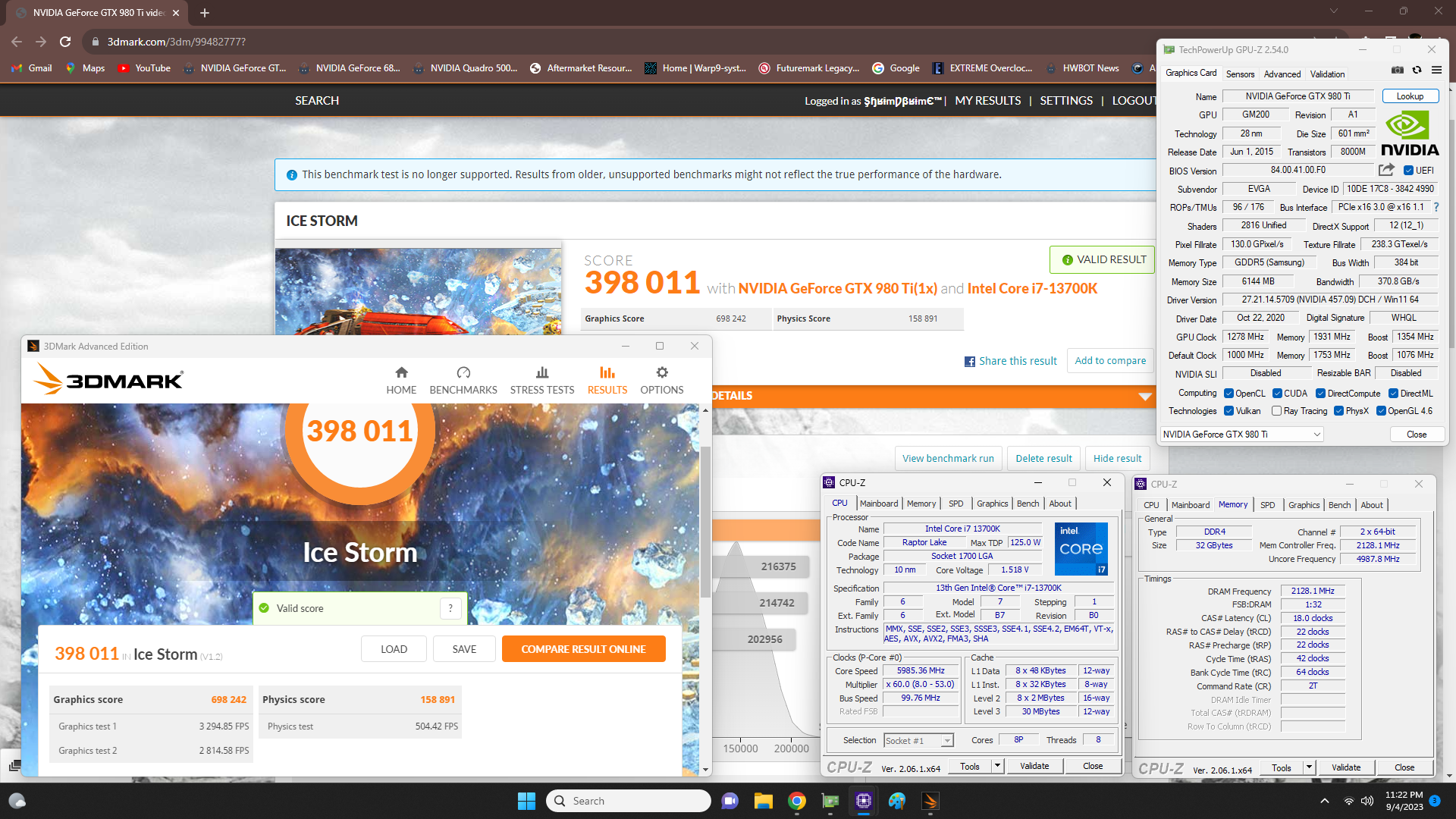
Task: Open the GPU-Z hamburger menu
Action: (x=1436, y=70)
